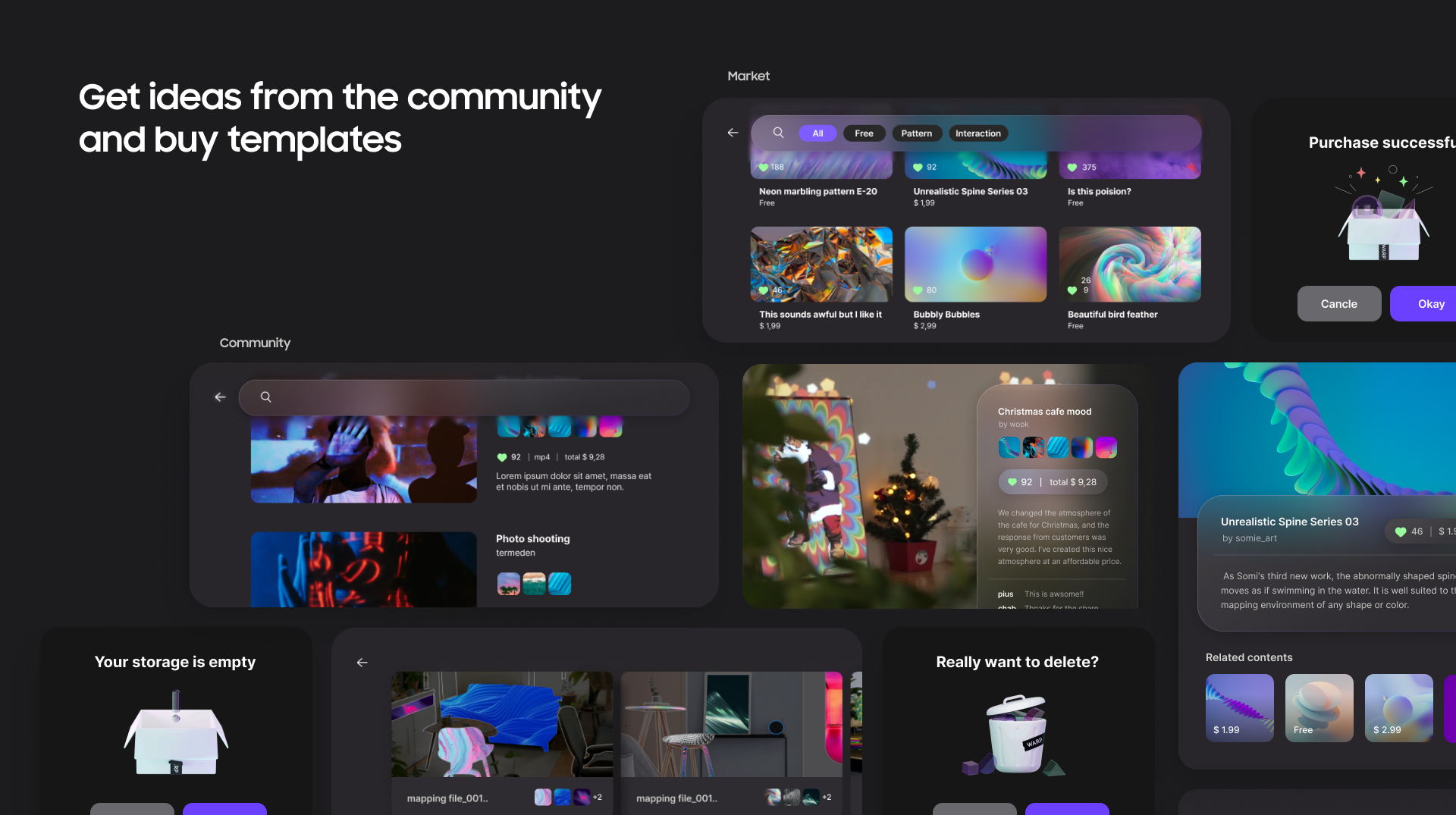1456x815 pixels.
Task: Click the search icon in the Community search bar
Action: pos(265,397)
